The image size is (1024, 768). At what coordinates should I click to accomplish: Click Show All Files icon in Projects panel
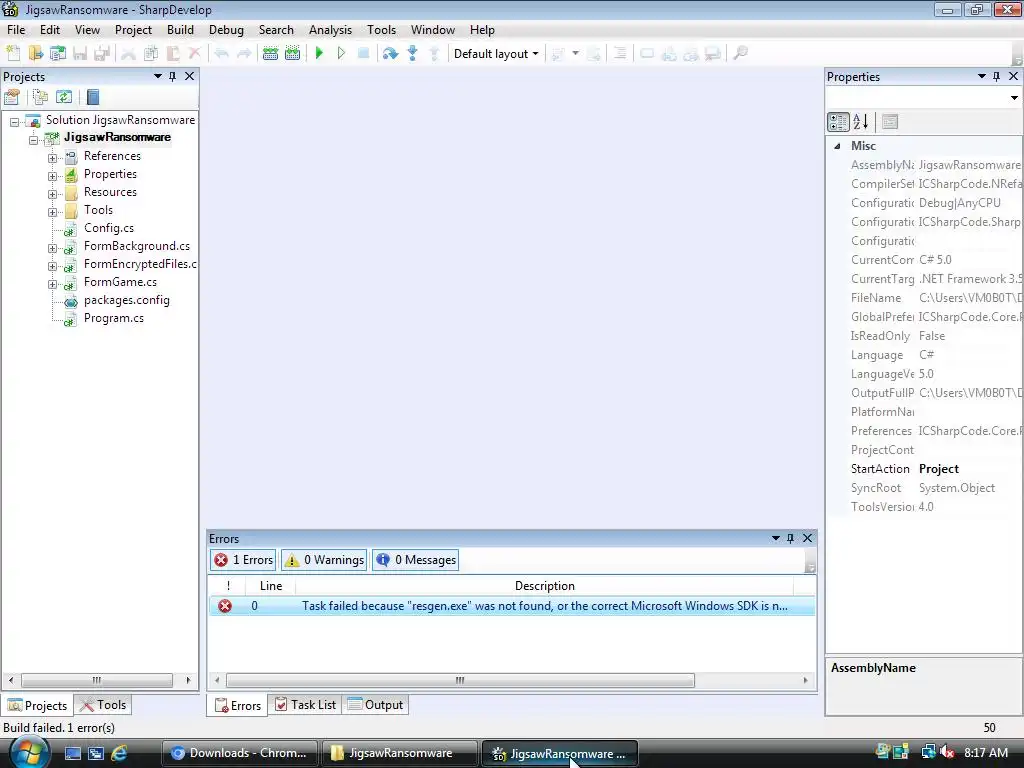[40, 97]
